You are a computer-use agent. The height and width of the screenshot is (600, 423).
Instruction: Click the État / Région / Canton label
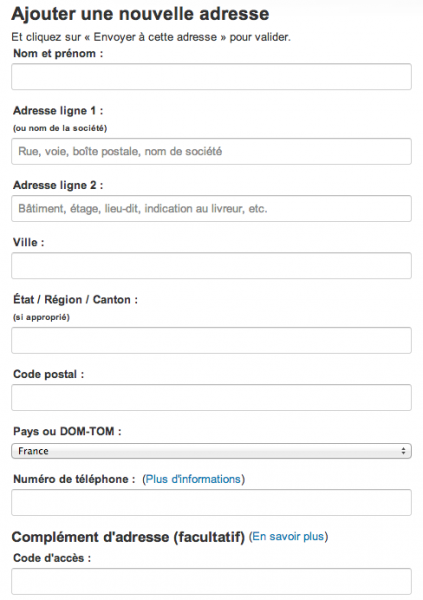[x=75, y=299]
